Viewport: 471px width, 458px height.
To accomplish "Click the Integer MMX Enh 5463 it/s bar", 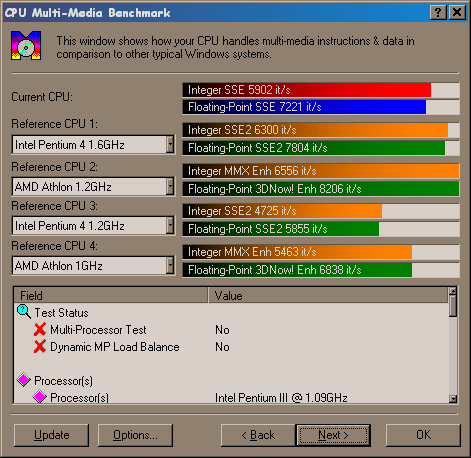I will pos(321,252).
